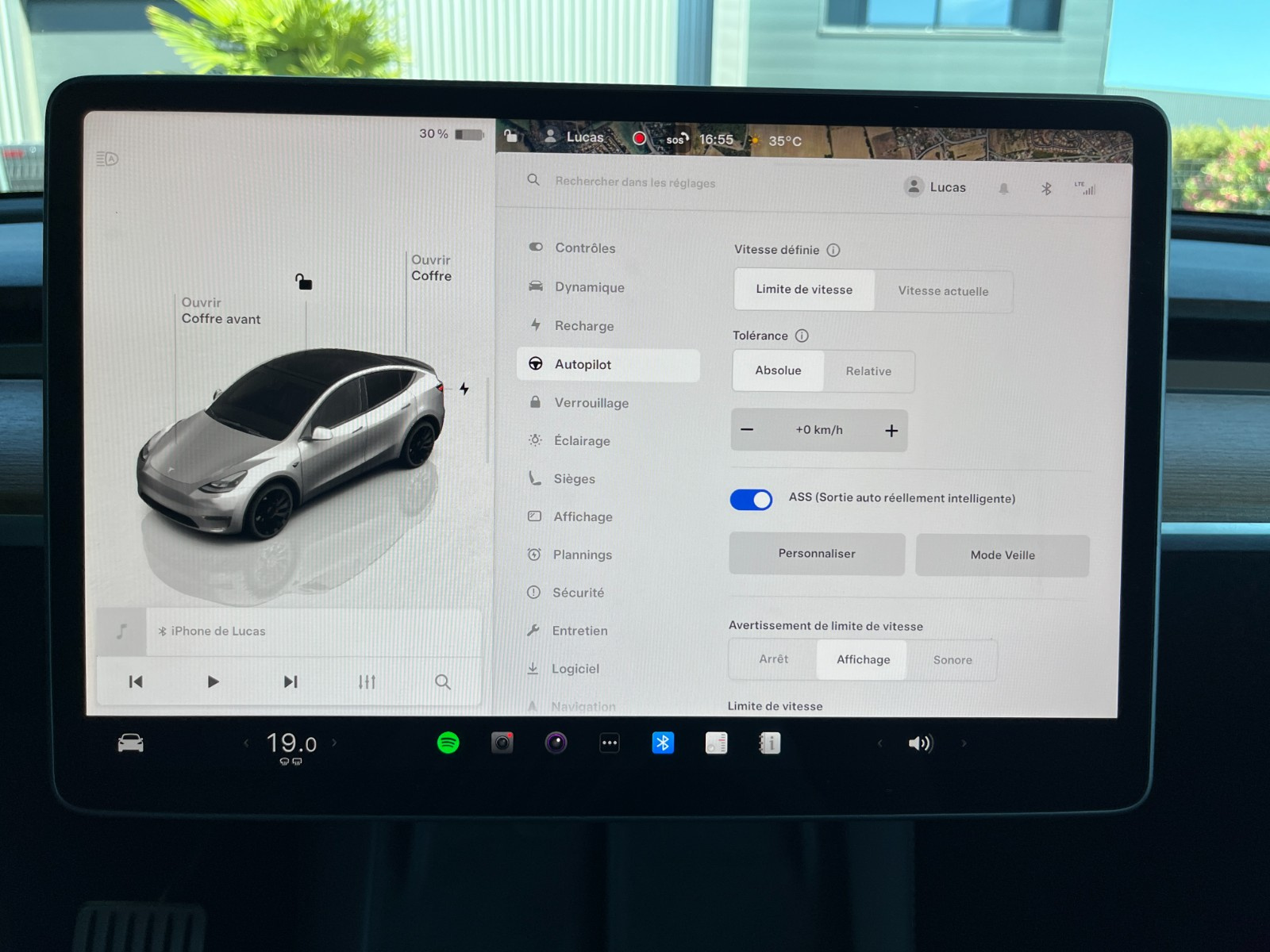Set speed limit warning to Affichage
Viewport: 1270px width, 952px height.
pyautogui.click(x=863, y=660)
